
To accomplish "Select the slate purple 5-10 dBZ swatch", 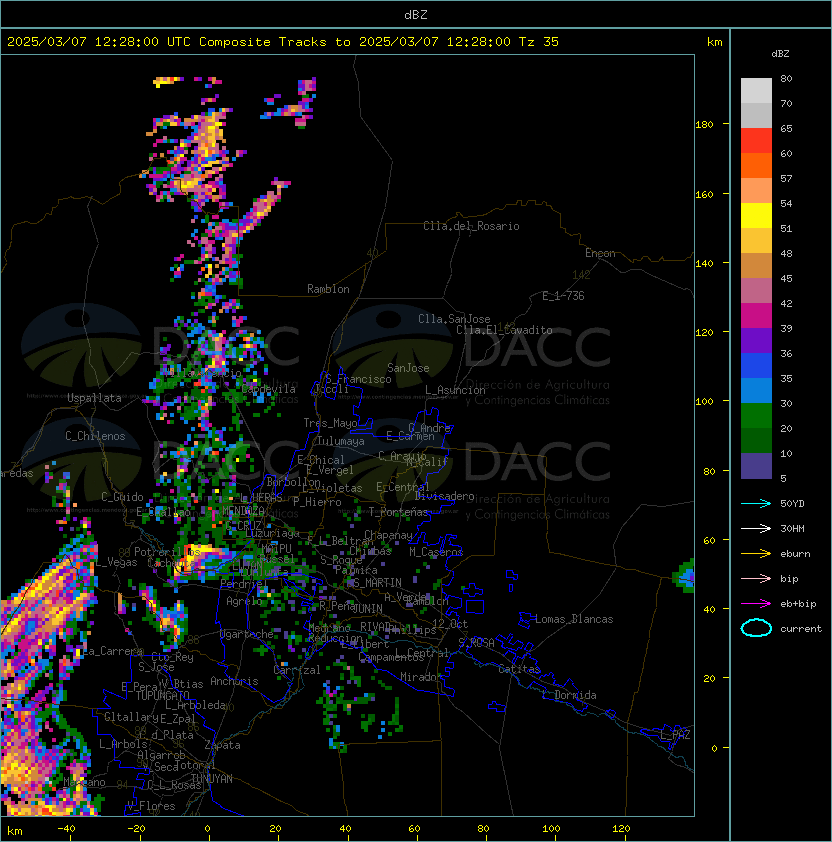I will pyautogui.click(x=756, y=466).
